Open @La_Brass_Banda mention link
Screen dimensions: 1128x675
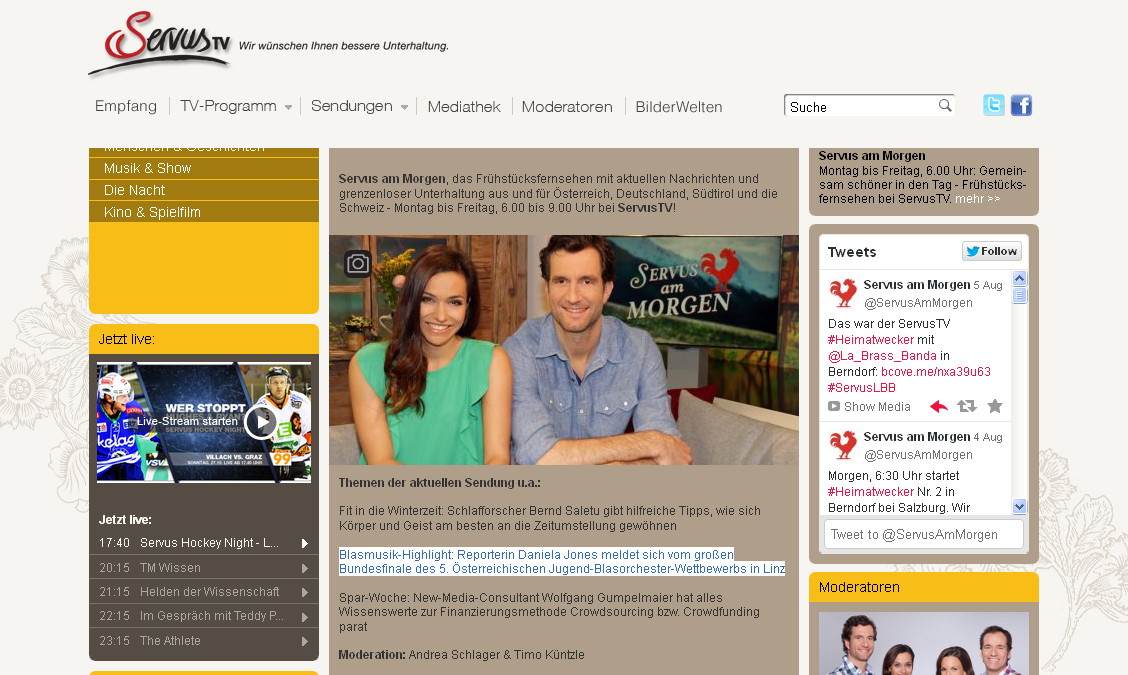click(882, 355)
